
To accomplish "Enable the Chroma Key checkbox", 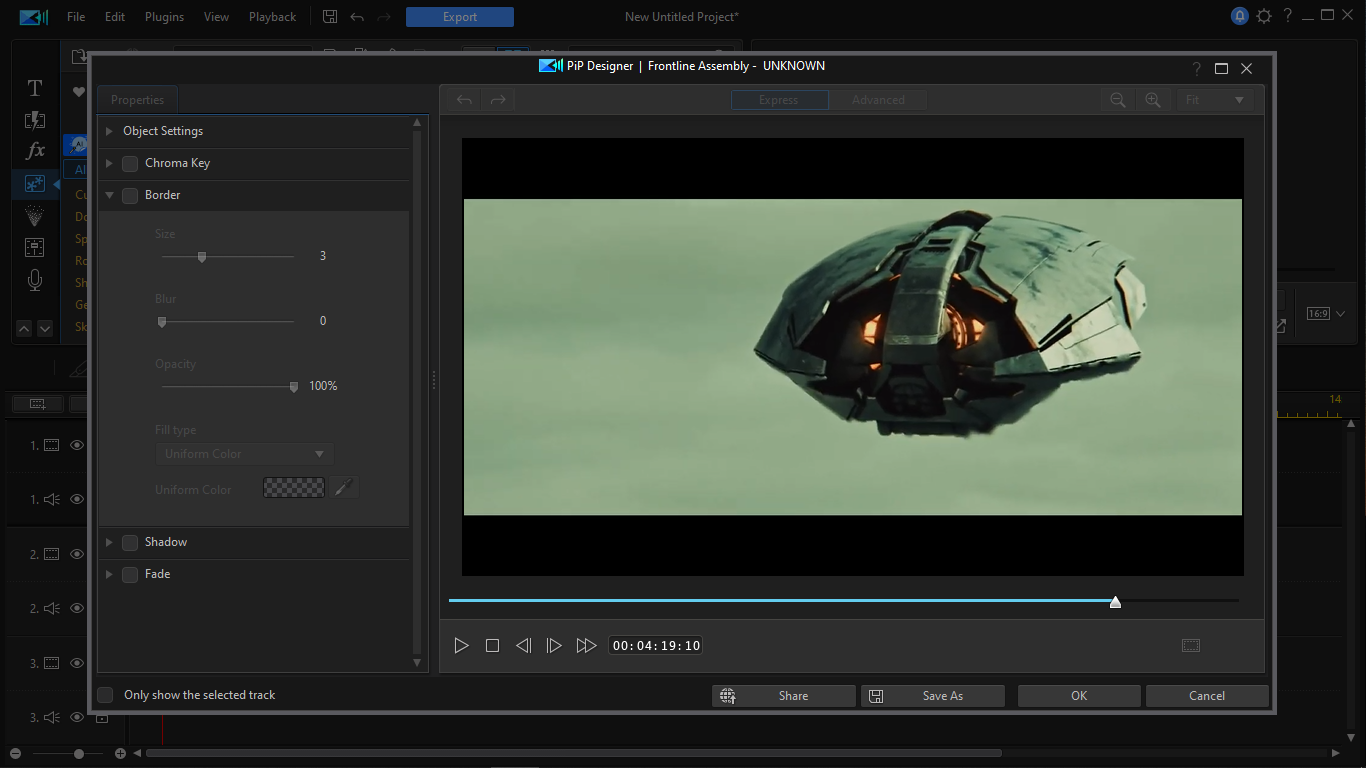I will 130,163.
